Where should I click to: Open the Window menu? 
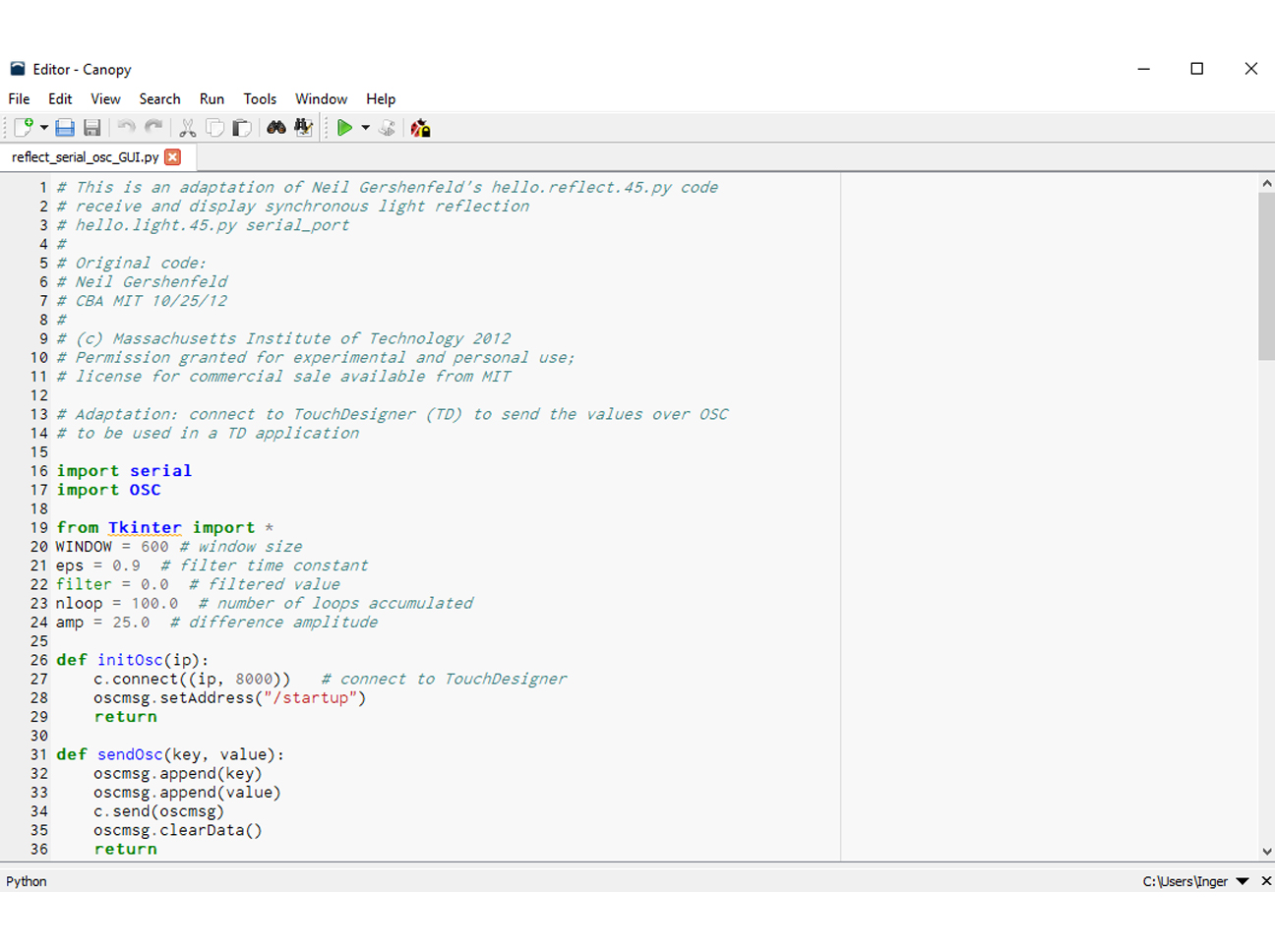tap(321, 99)
